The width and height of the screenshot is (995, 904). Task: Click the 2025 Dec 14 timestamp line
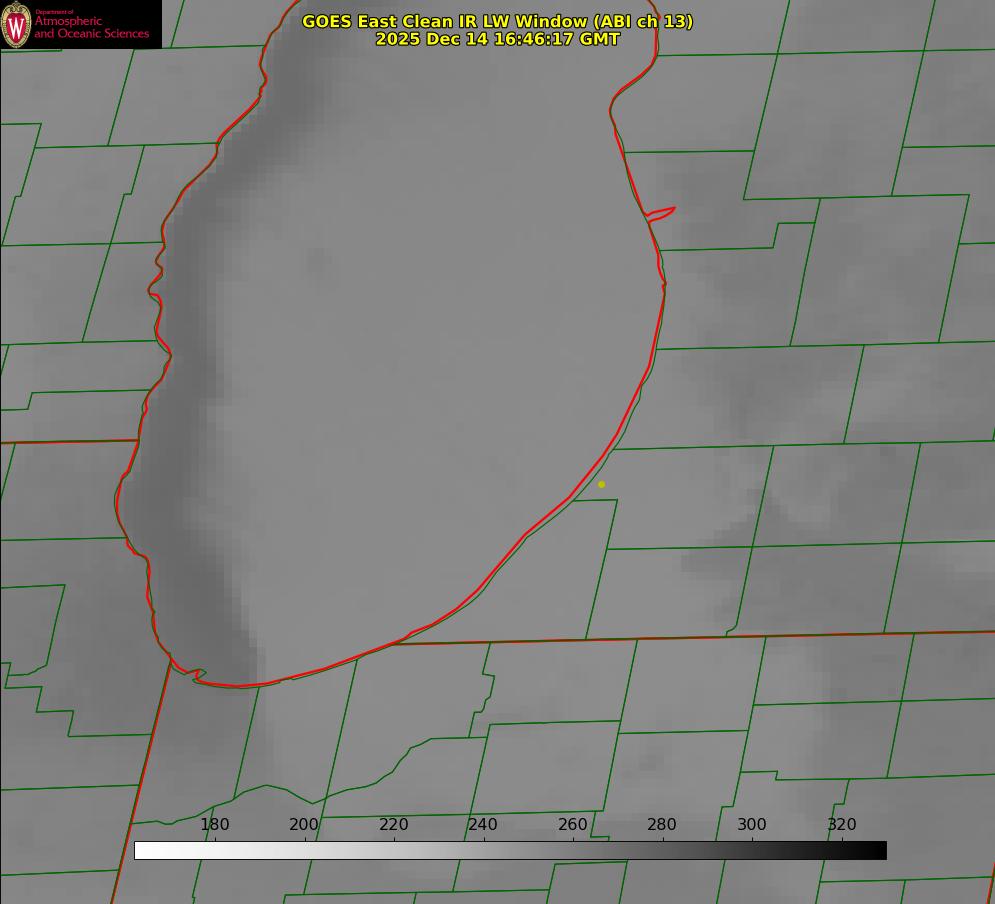pos(497,39)
